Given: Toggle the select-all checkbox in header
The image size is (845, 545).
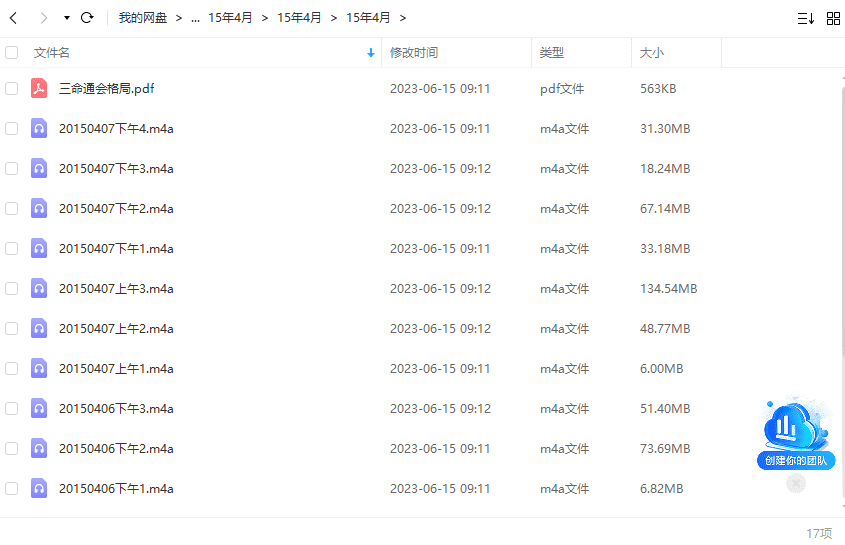Looking at the screenshot, I should (x=12, y=53).
